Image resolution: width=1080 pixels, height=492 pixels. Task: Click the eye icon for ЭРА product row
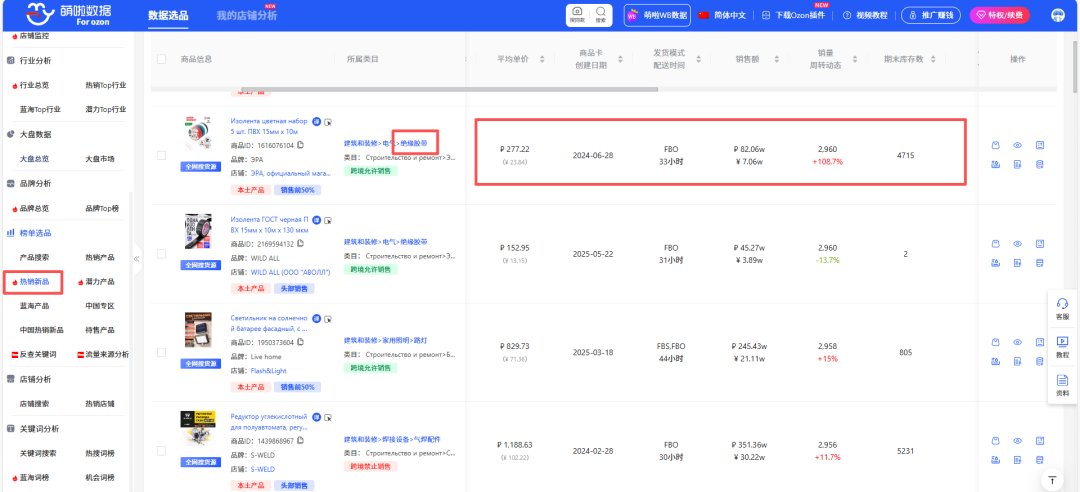(x=1017, y=145)
